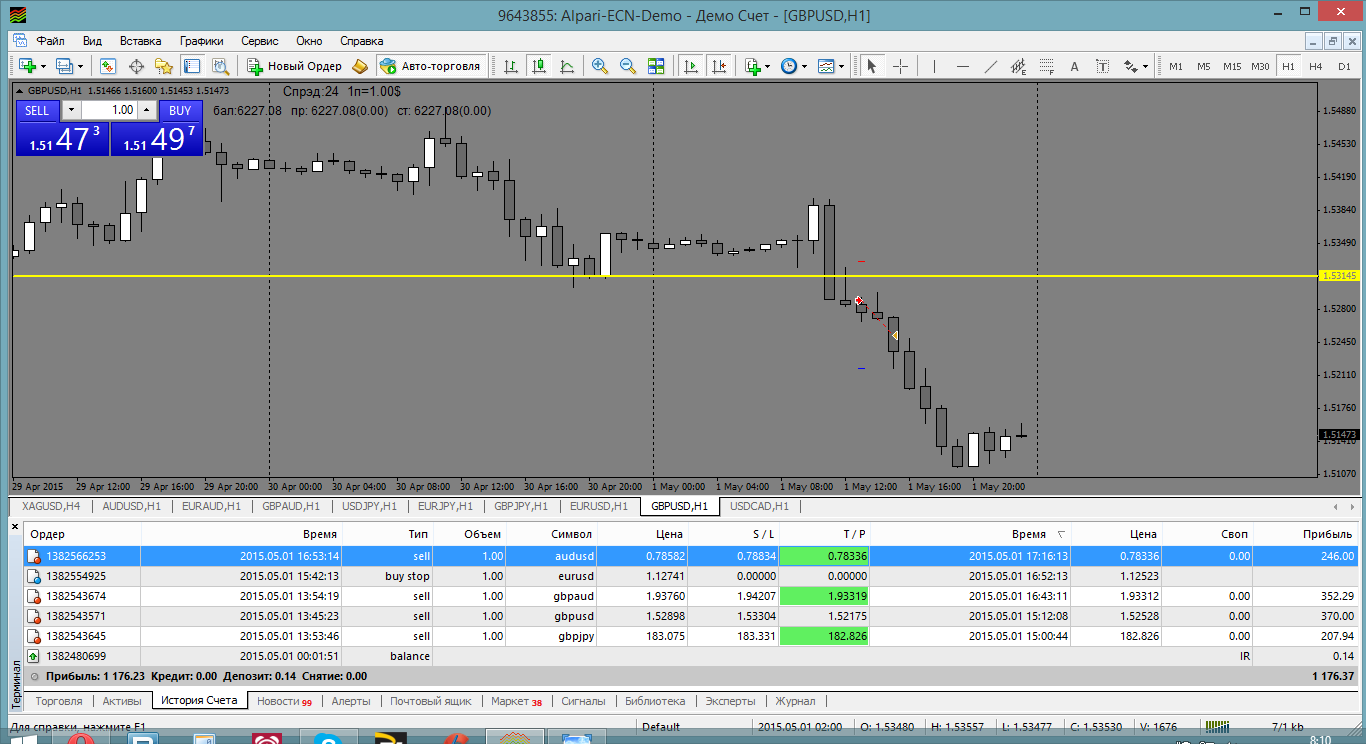
Task: Select order 1382554925 buy stop row
Action: [x=691, y=576]
